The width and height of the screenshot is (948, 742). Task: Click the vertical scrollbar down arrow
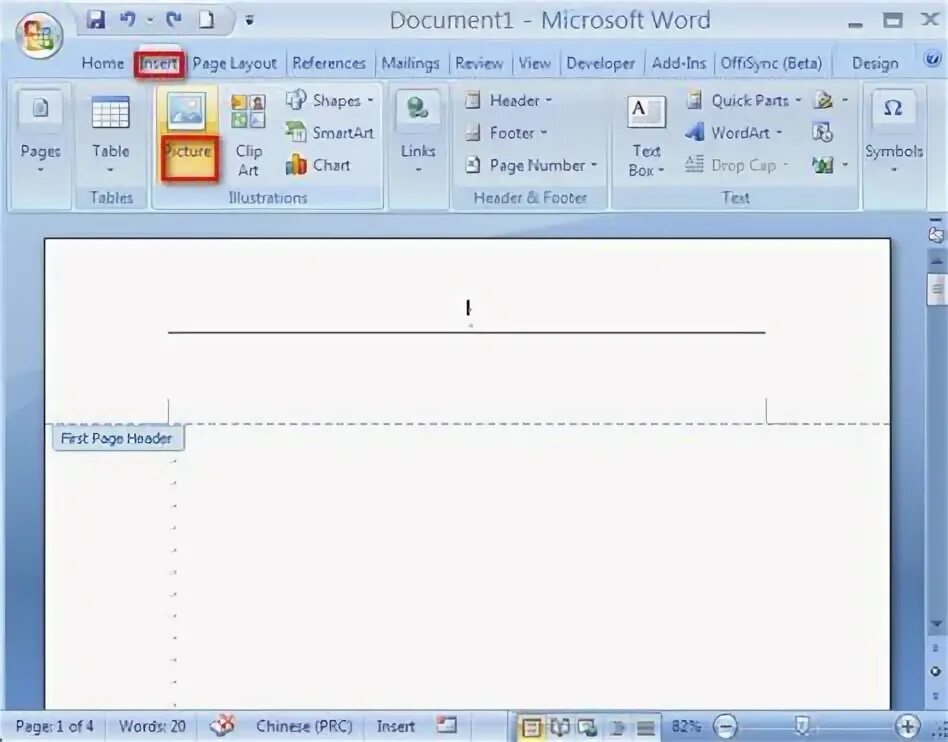(936, 623)
